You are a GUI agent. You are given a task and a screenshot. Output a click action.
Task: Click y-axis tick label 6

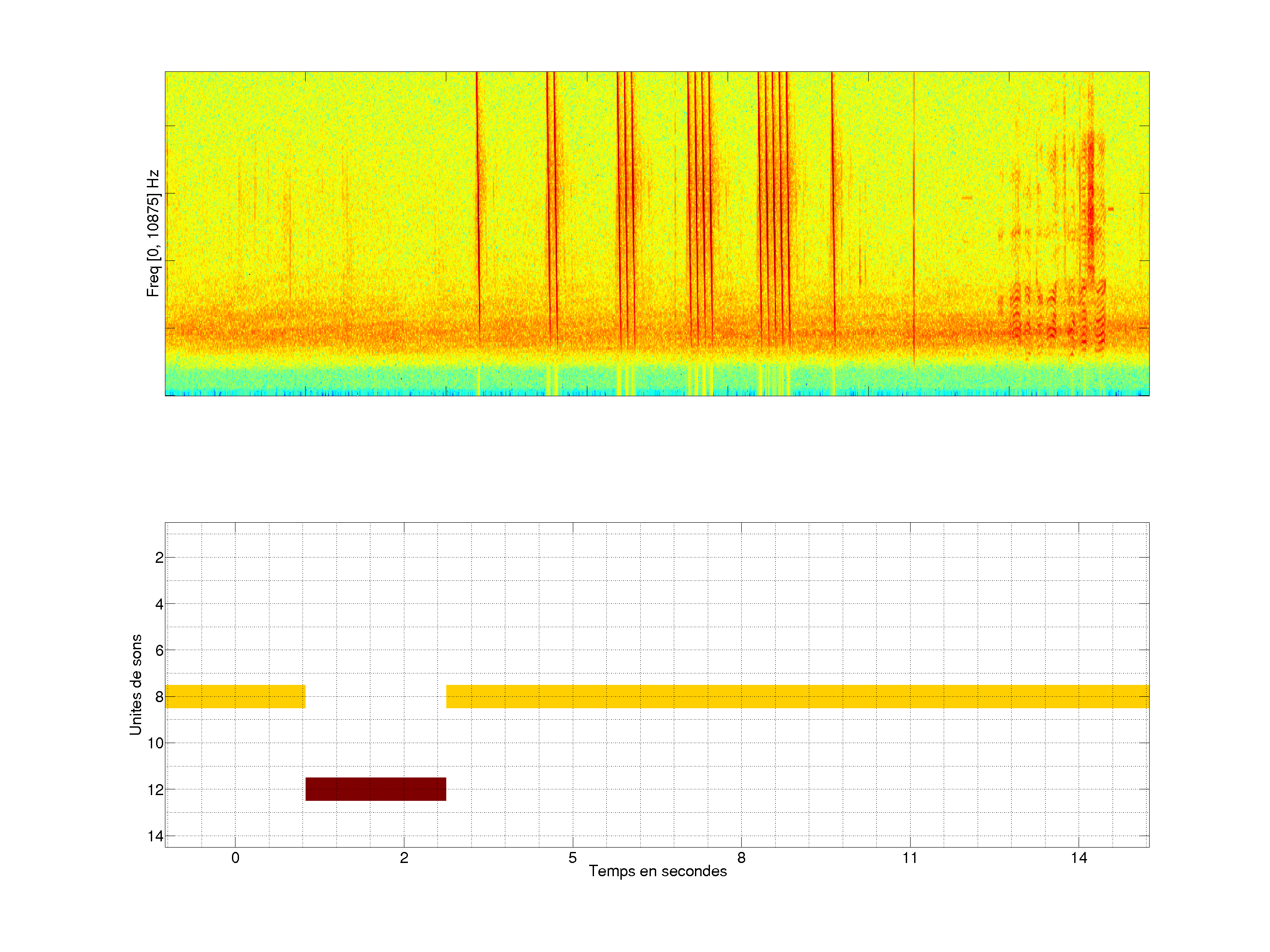pos(159,650)
